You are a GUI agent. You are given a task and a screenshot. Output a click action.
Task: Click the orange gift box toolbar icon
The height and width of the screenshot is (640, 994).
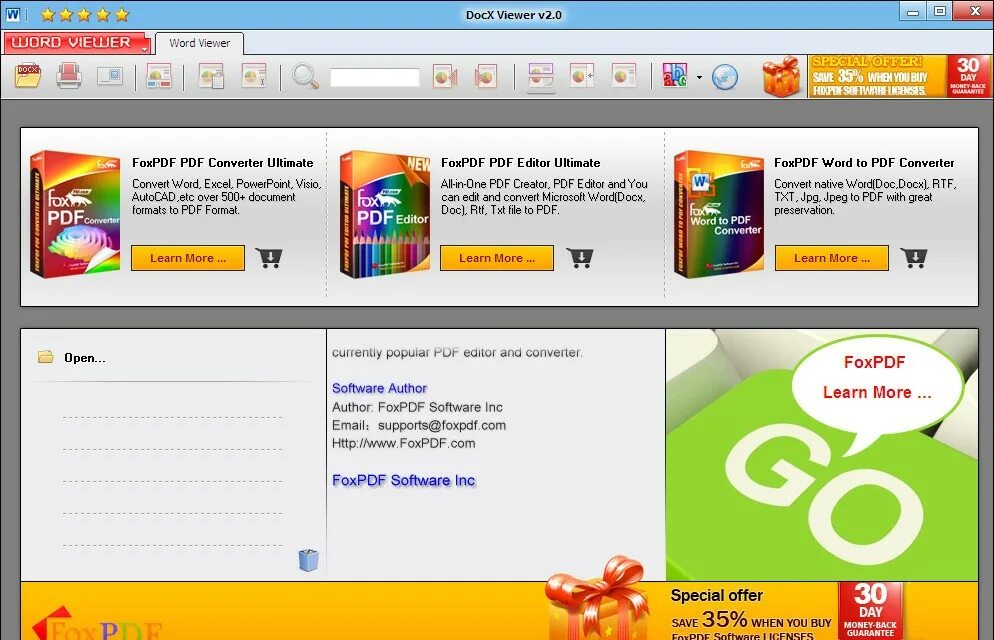(781, 76)
